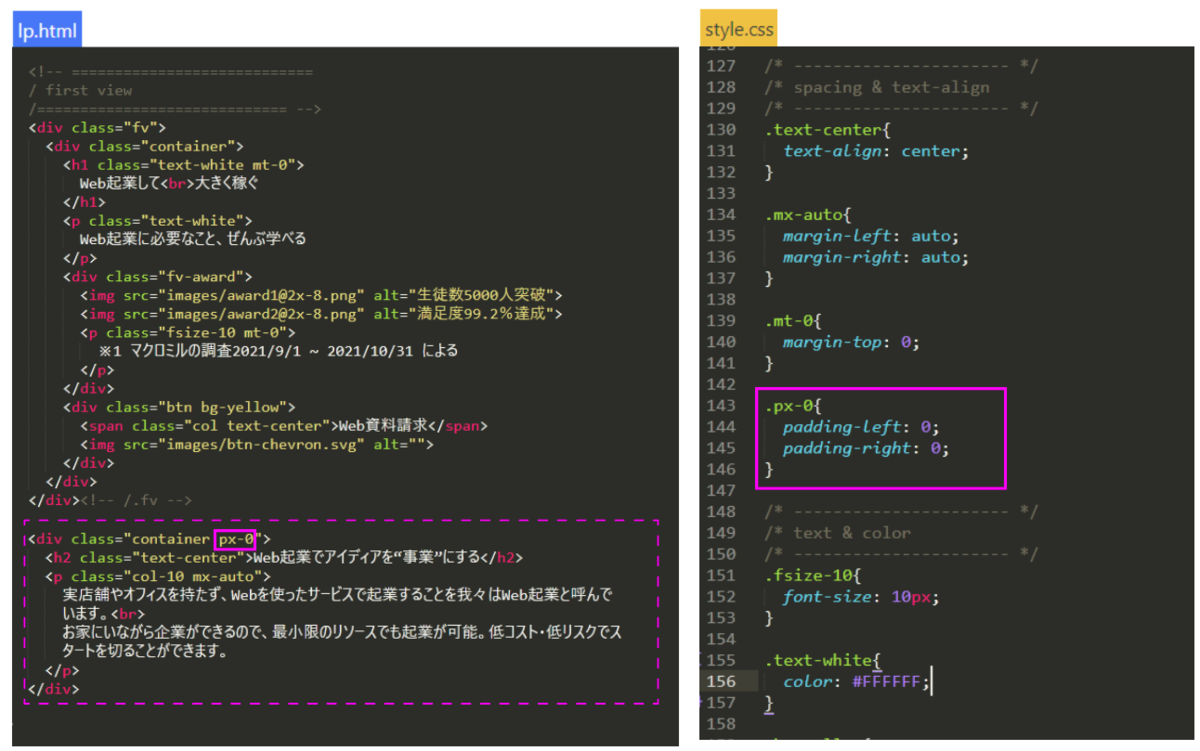Click the ".px-0{" selector in style.css
Screen dimensions: 1200x751
point(792,405)
